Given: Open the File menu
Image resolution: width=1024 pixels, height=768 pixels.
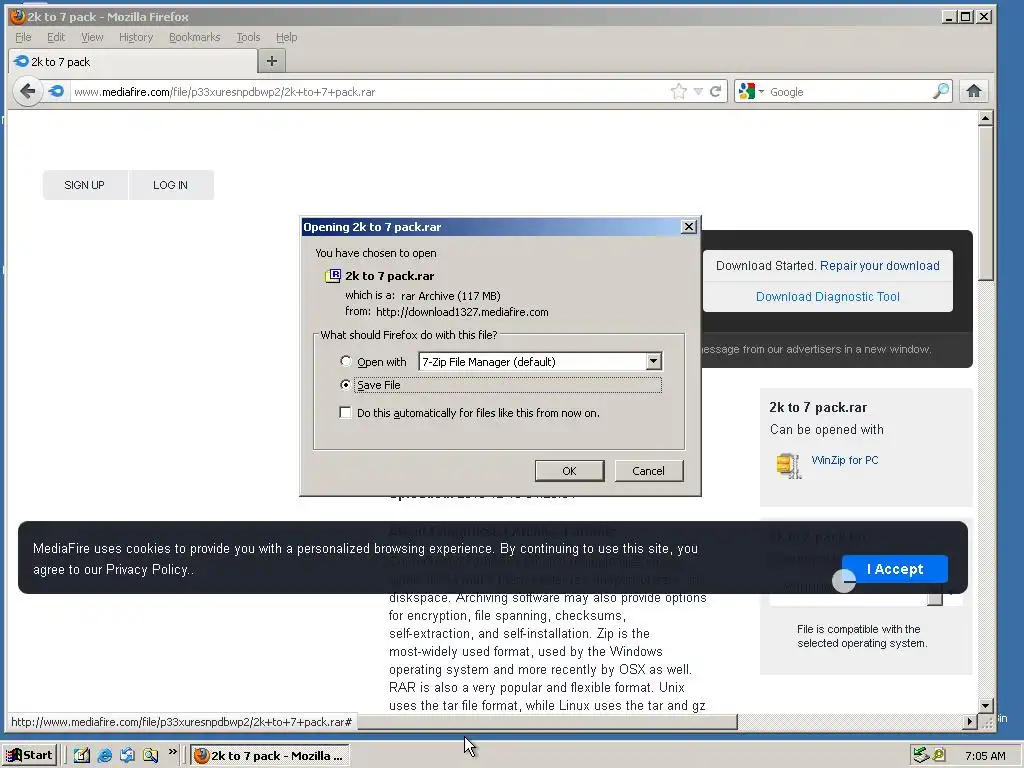Looking at the screenshot, I should tap(23, 37).
